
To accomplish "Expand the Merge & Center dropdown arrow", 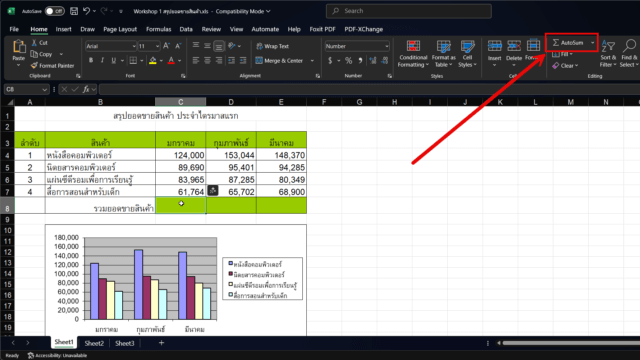I will click(x=312, y=60).
